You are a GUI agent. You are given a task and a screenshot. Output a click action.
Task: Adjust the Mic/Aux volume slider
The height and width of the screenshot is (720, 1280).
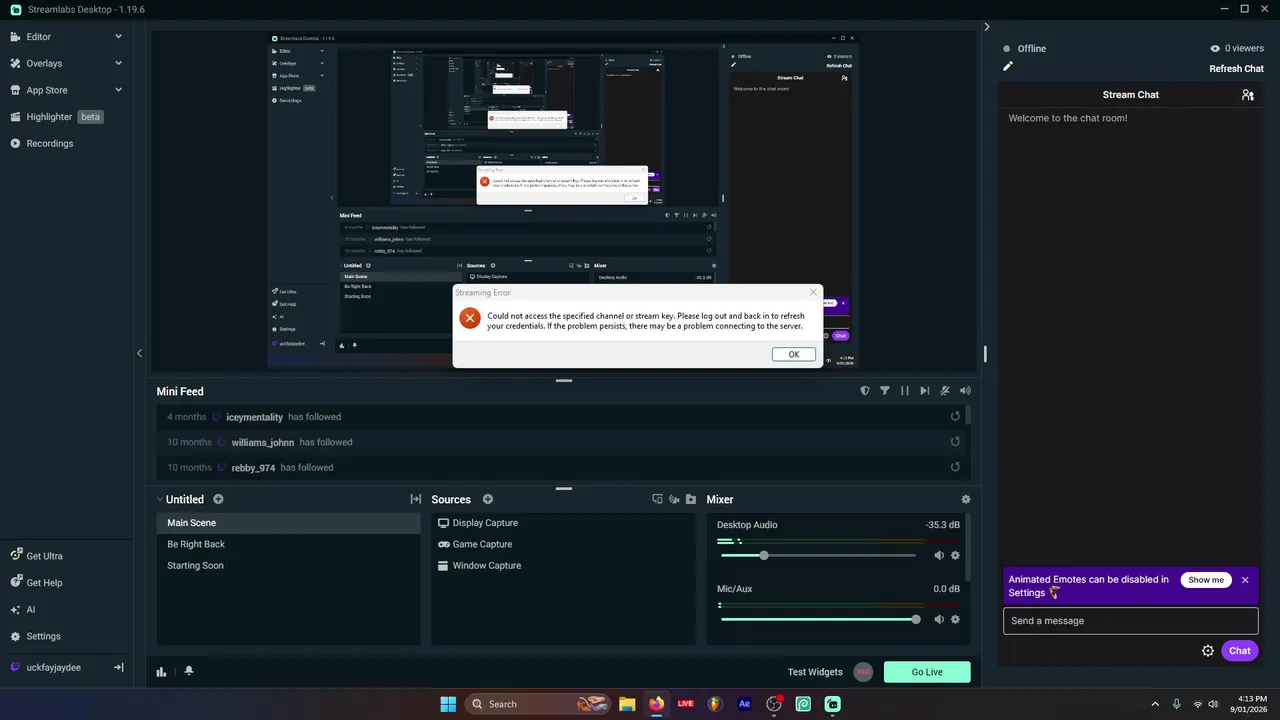[x=818, y=619]
